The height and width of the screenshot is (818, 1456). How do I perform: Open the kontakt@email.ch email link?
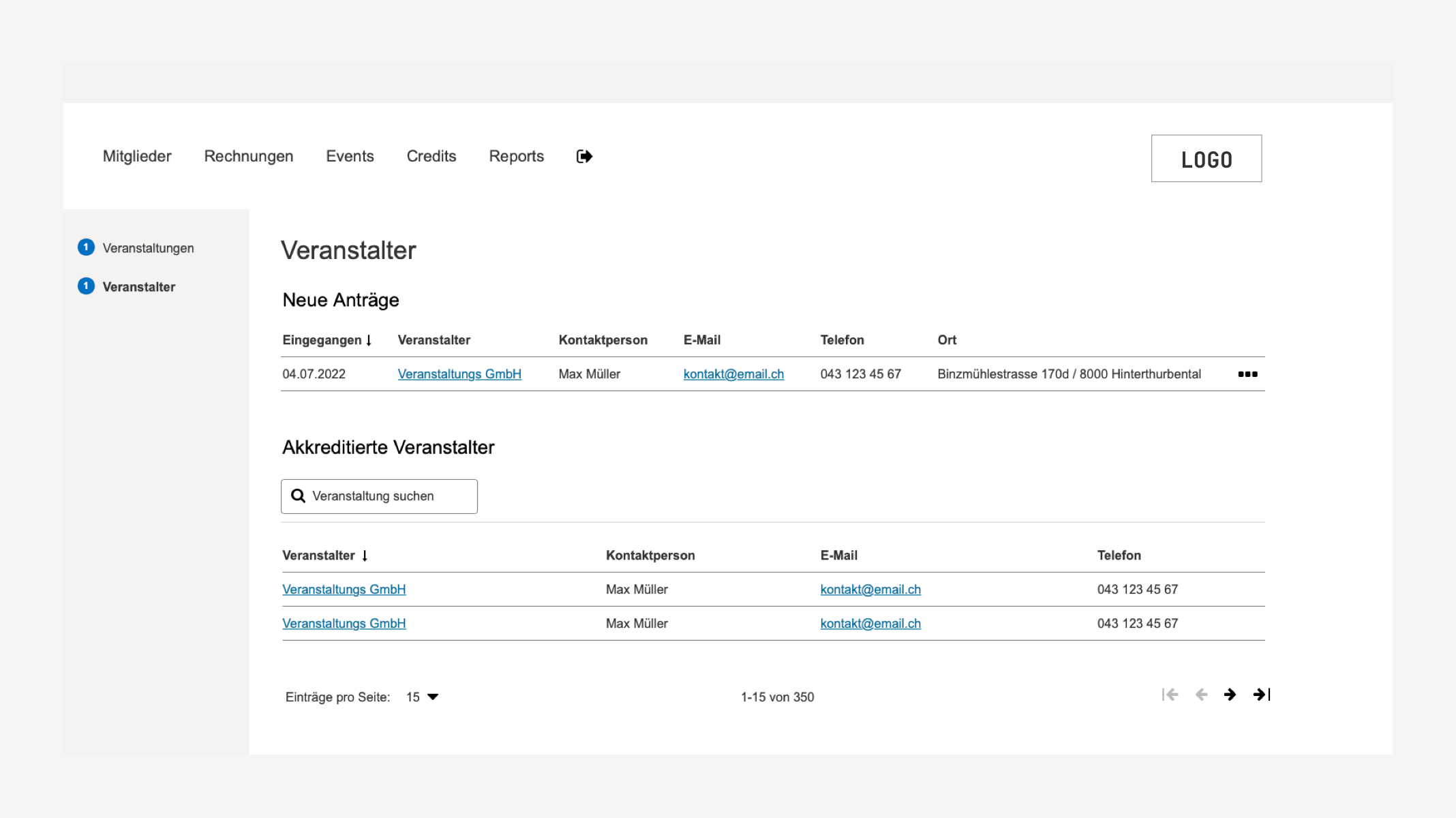point(733,374)
